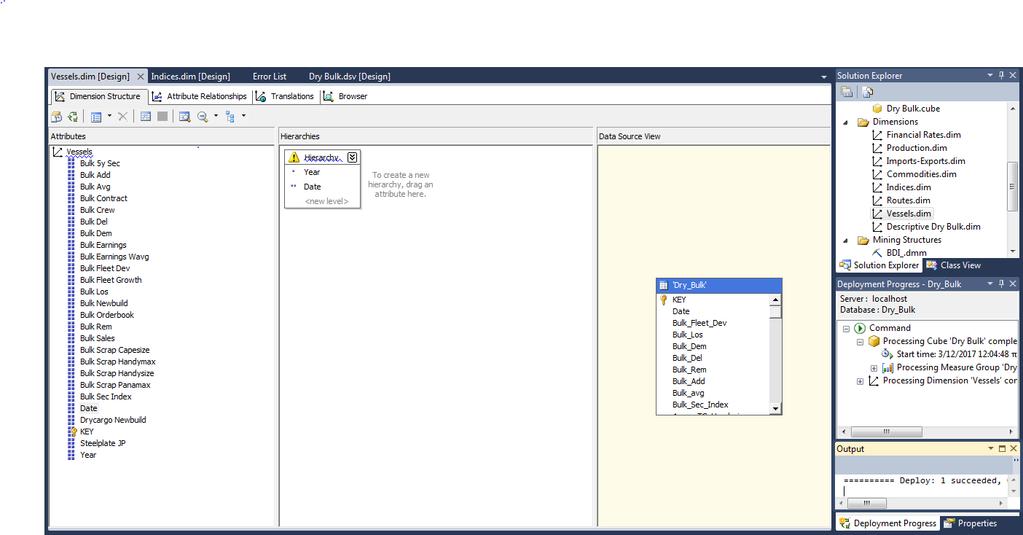The height and width of the screenshot is (535, 1023).
Task: Switch to Dry Bulk.dsv [Design] tab
Action: coord(350,76)
